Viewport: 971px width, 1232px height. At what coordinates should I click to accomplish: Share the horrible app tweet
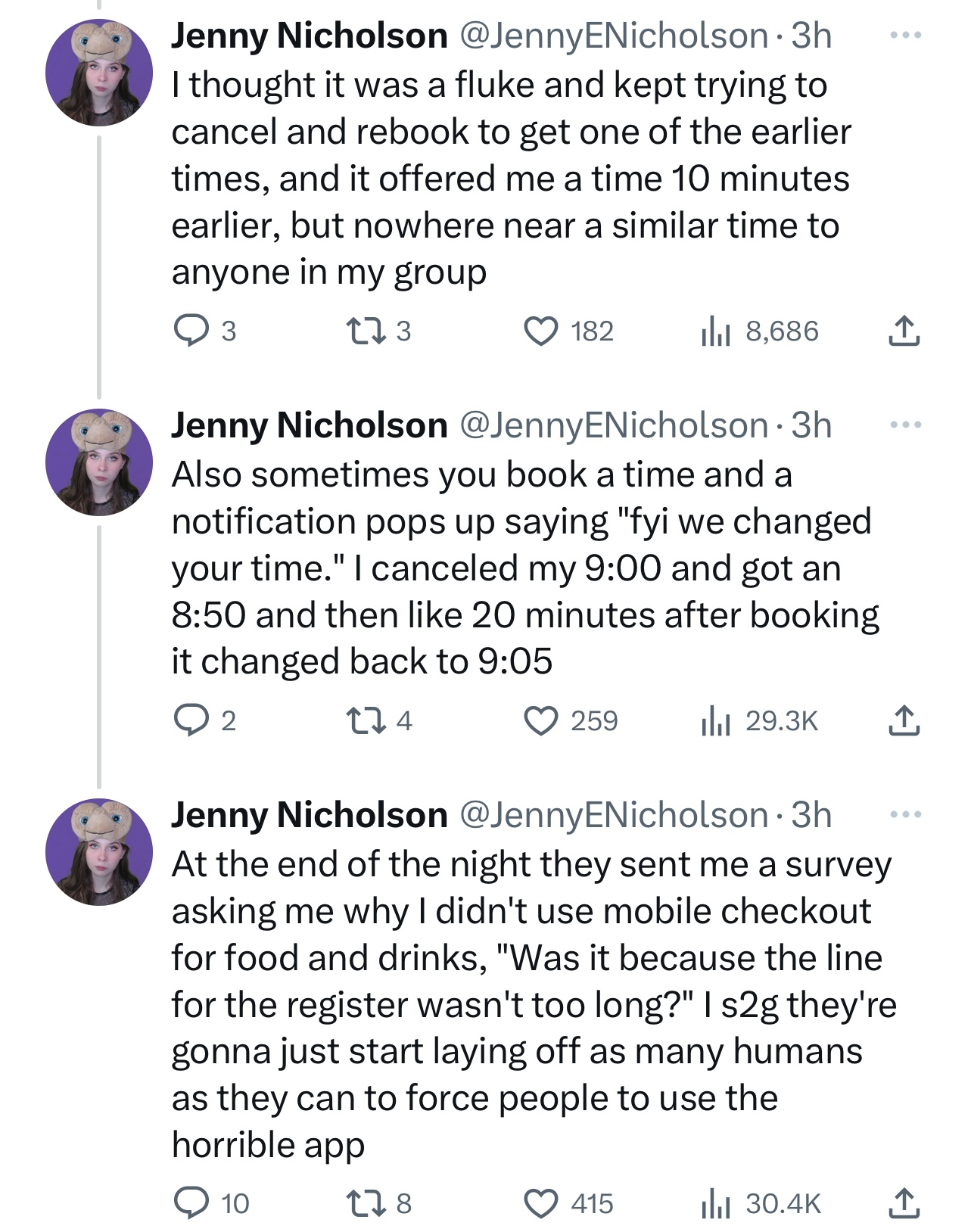tap(904, 1202)
